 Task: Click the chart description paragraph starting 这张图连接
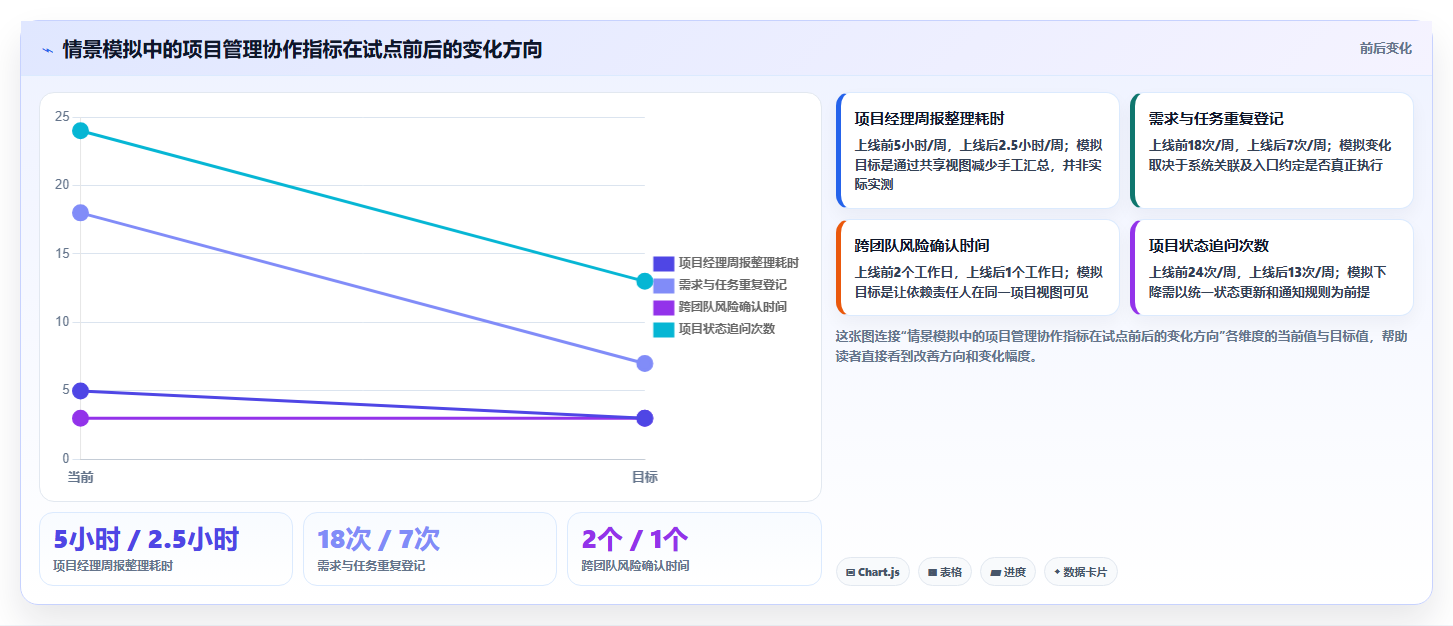[1121, 346]
